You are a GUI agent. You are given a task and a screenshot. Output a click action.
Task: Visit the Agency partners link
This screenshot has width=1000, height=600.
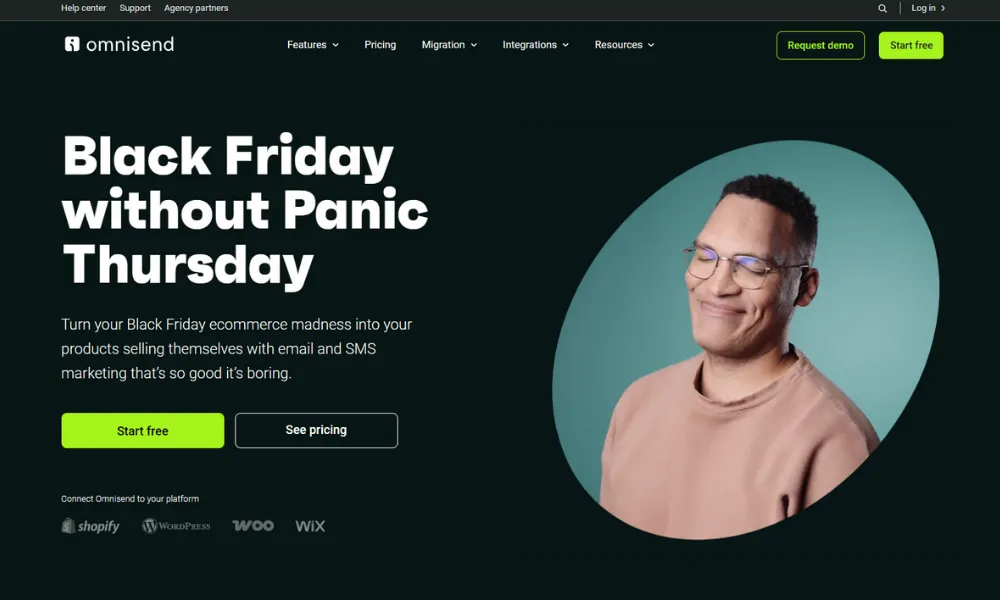pos(196,8)
